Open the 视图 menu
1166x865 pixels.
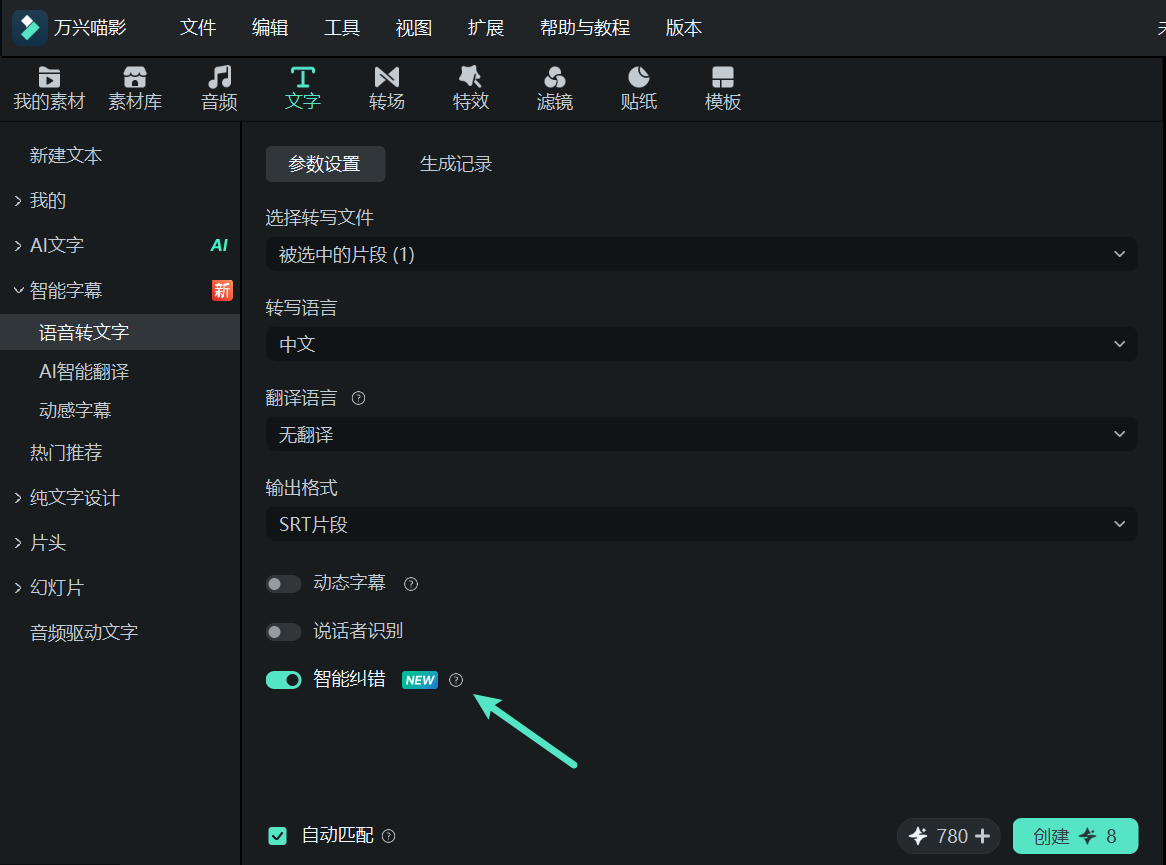(414, 28)
